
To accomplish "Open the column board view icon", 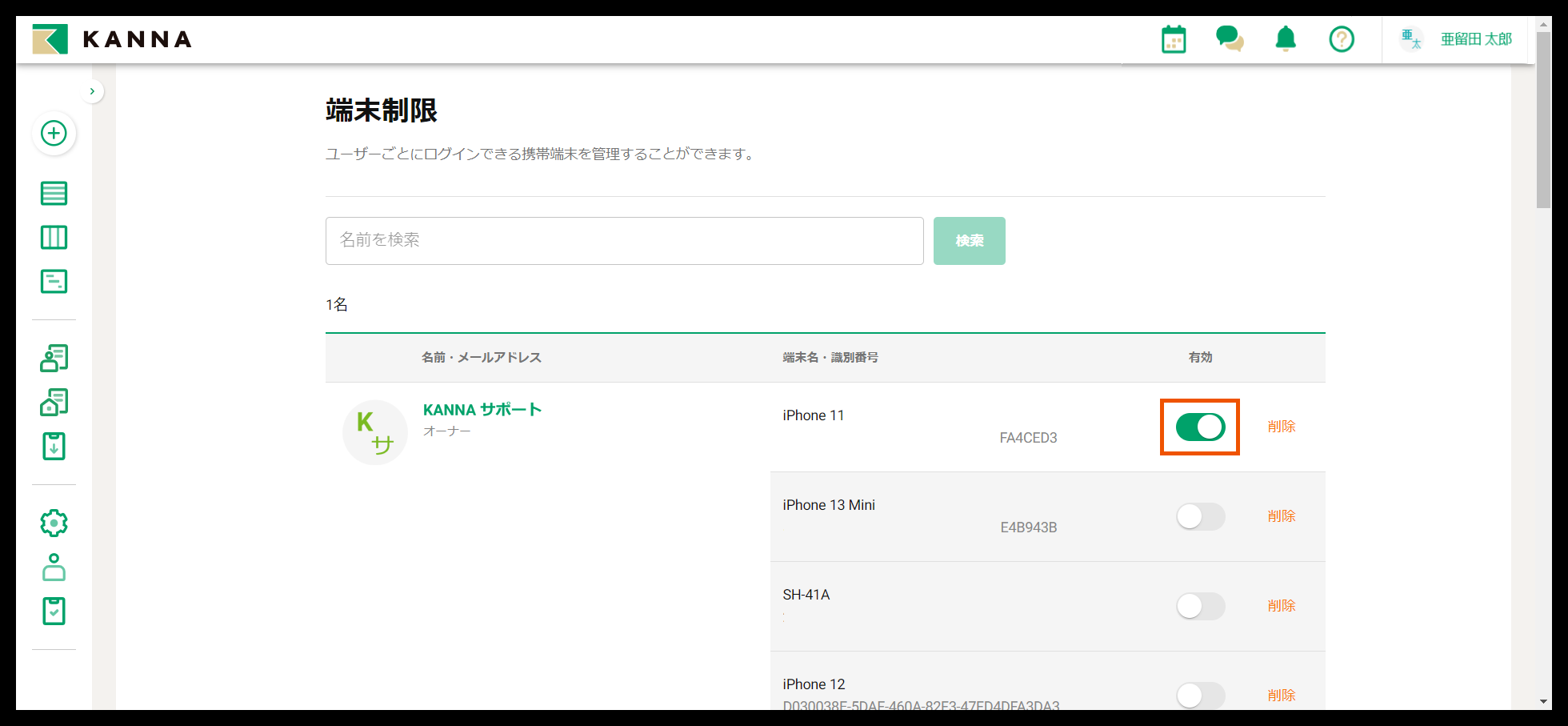I will pyautogui.click(x=54, y=237).
